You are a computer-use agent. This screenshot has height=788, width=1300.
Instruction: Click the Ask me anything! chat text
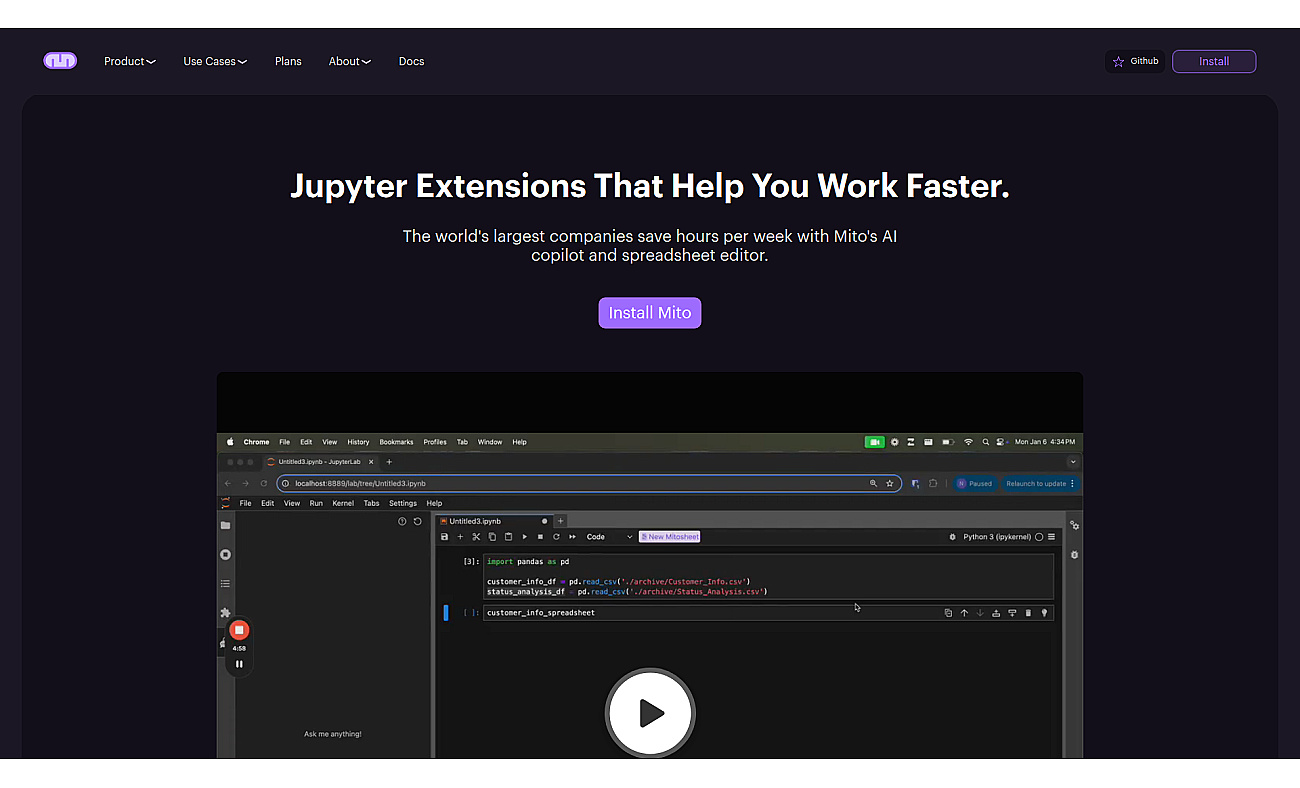pyautogui.click(x=333, y=734)
